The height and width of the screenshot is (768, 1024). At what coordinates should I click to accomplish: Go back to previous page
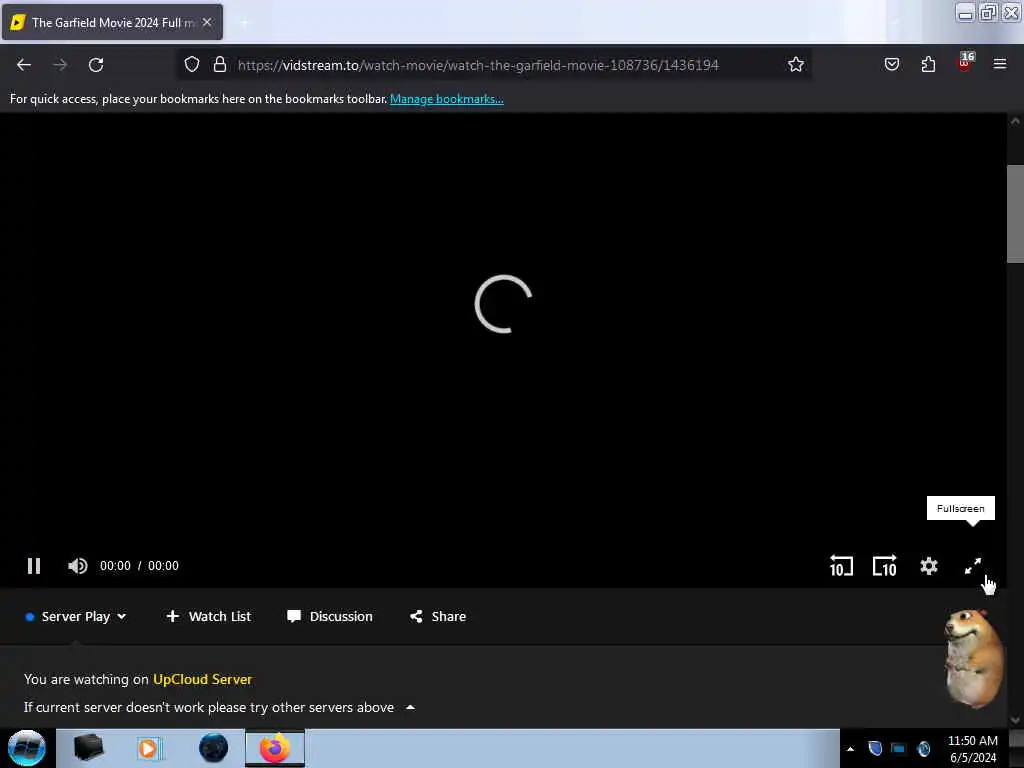pyautogui.click(x=24, y=65)
